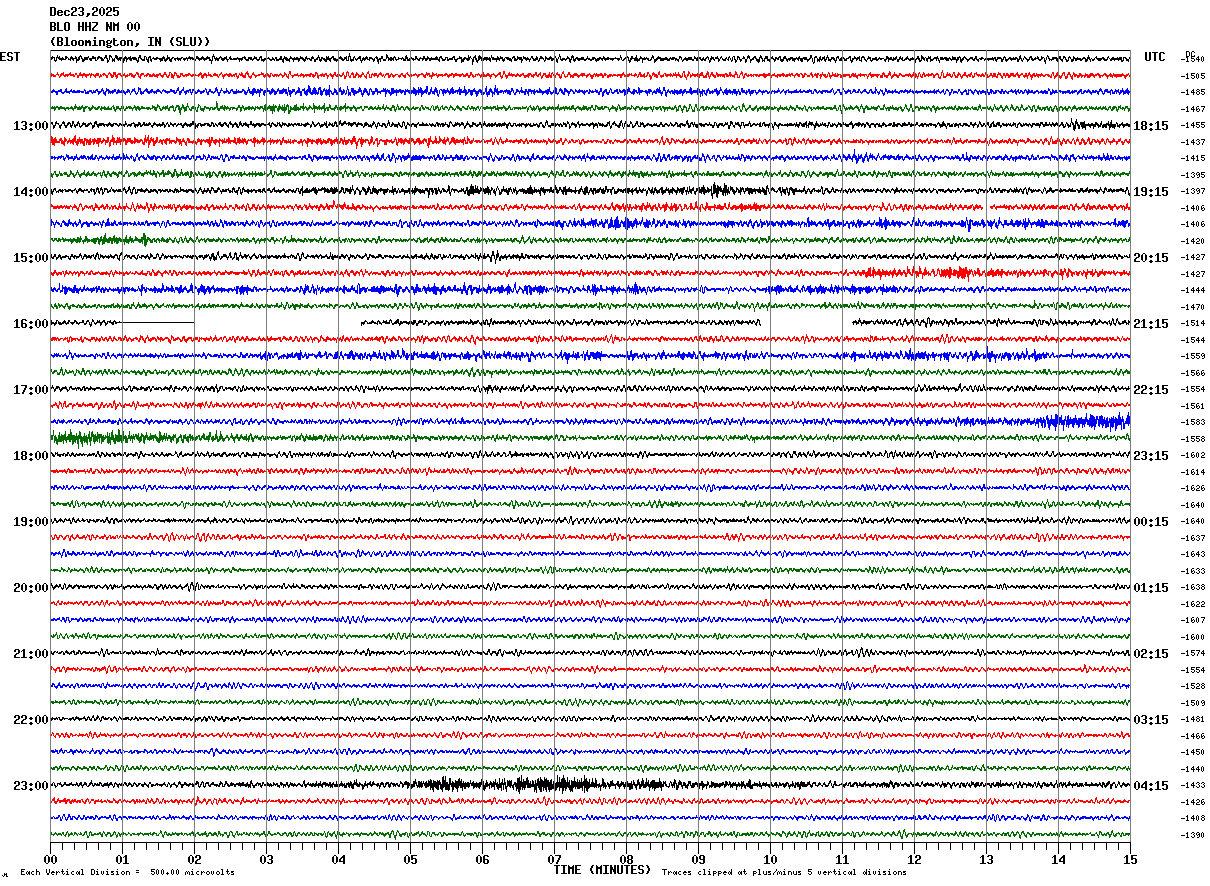The image size is (1210, 886).
Task: Click the 00:15 UTC time label
Action: tap(1151, 522)
